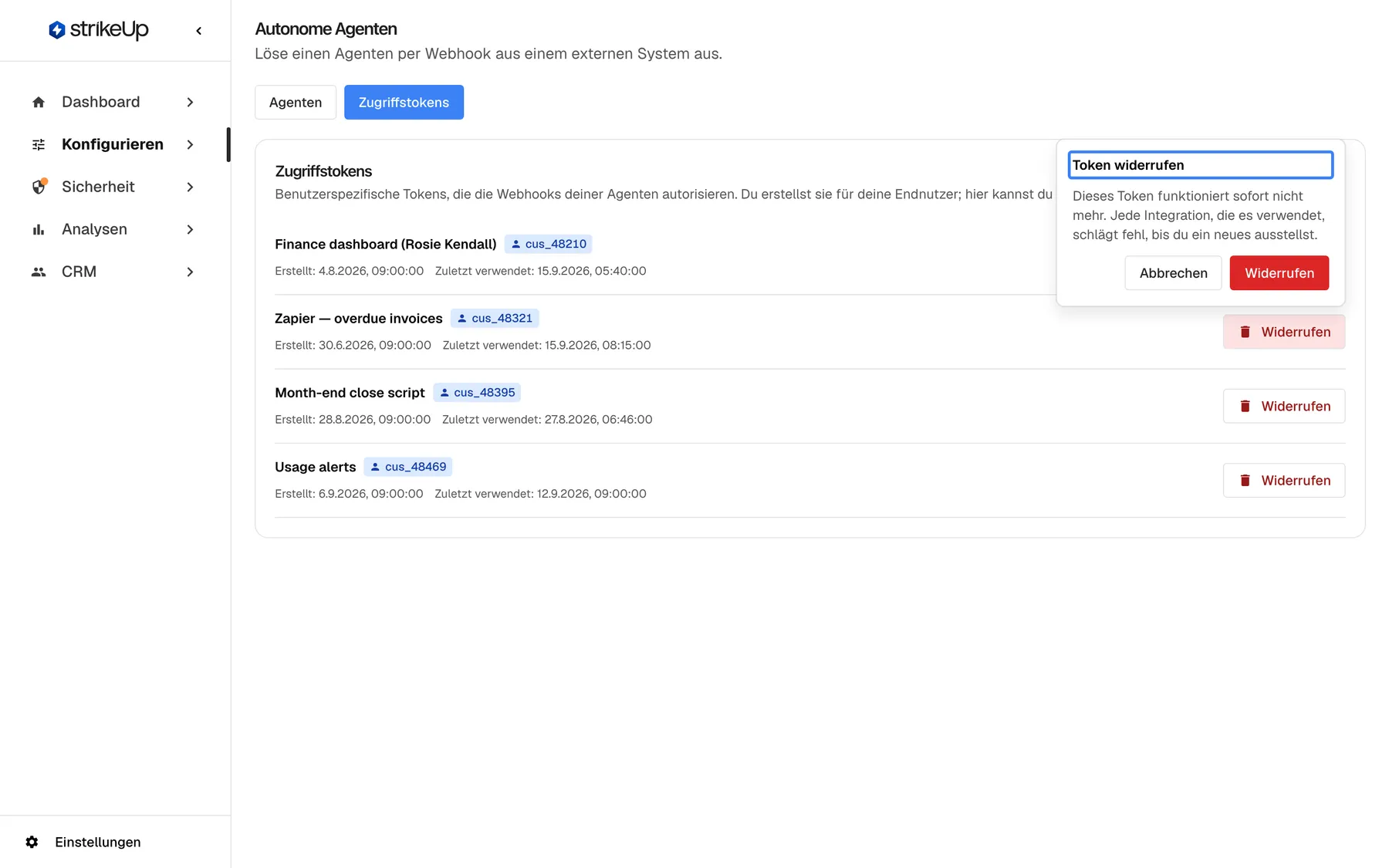Expand the CRM chevron
Screen dimensions: 1389x868
click(x=190, y=272)
